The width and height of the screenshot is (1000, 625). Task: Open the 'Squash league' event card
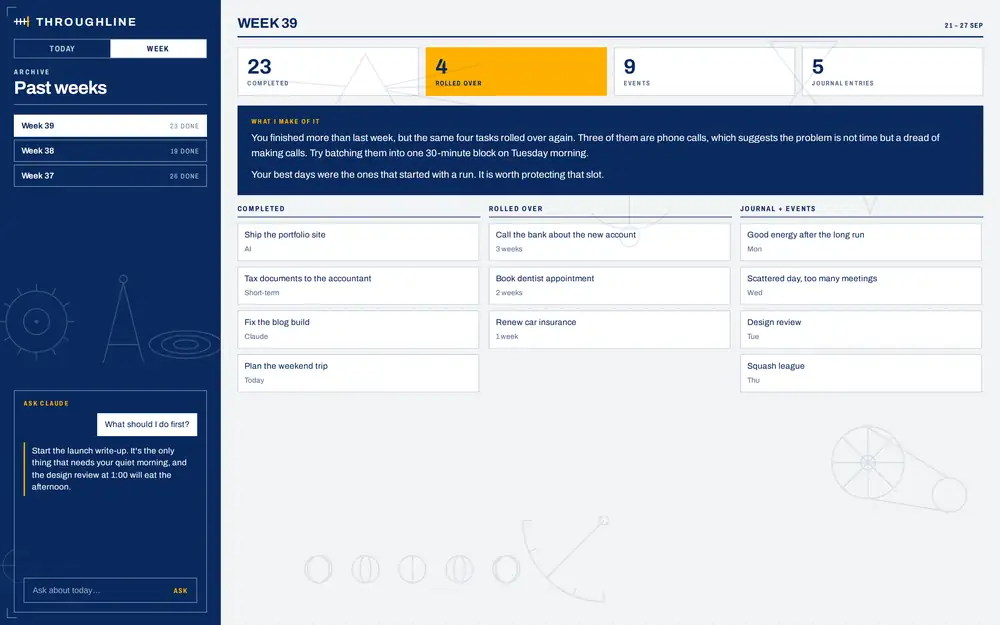860,373
